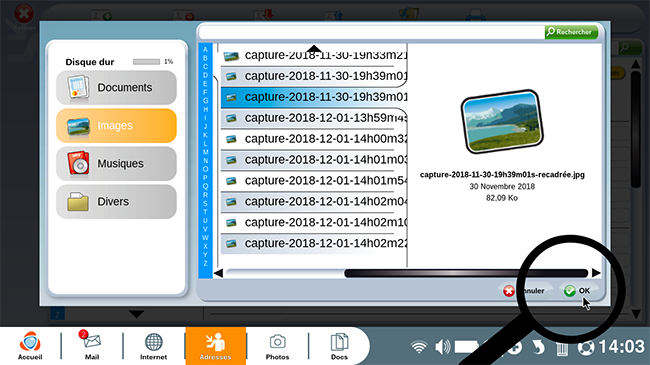
Task: Click the up arrow above file list
Action: tap(314, 49)
